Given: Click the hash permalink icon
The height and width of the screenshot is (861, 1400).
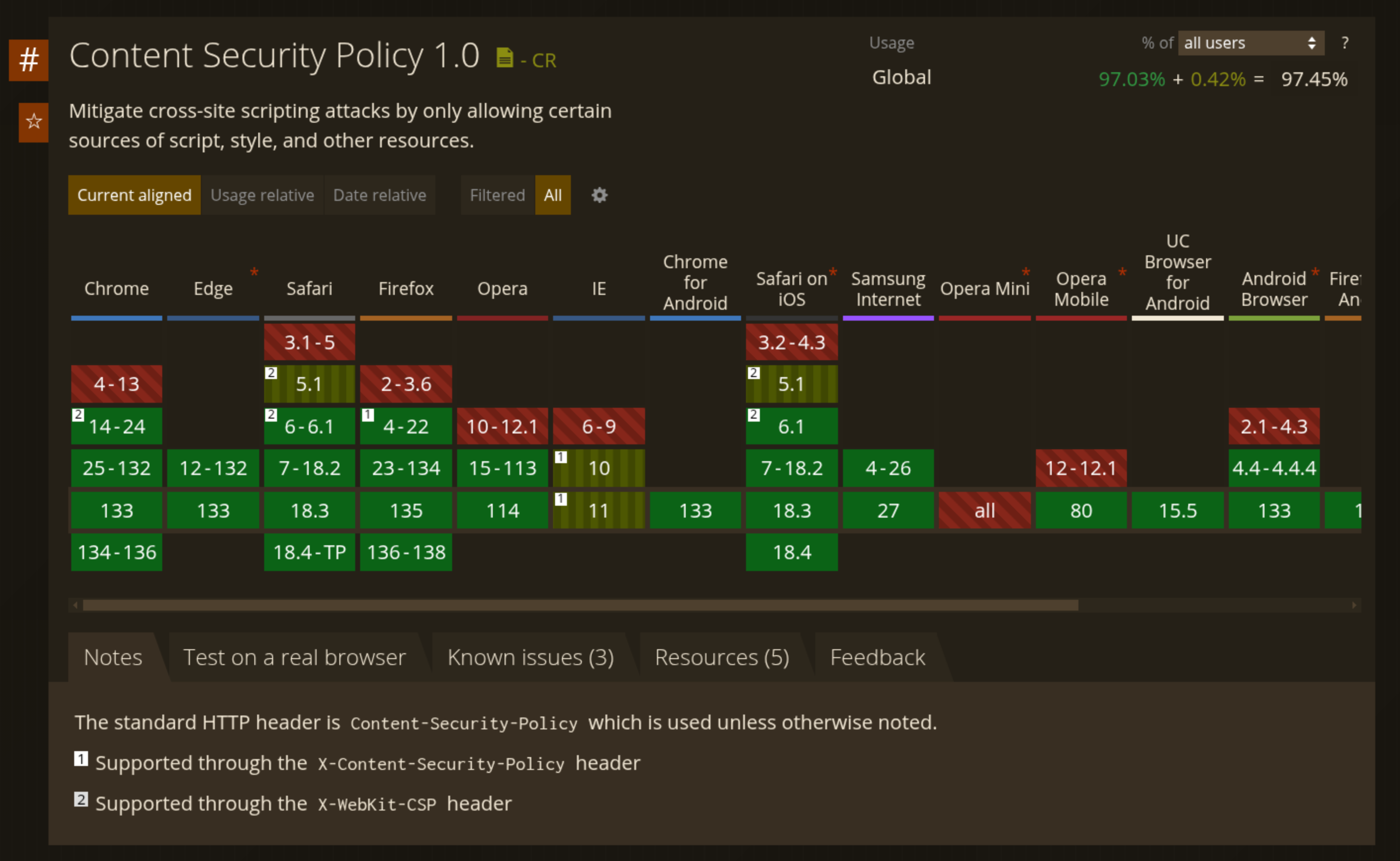Looking at the screenshot, I should tap(29, 60).
